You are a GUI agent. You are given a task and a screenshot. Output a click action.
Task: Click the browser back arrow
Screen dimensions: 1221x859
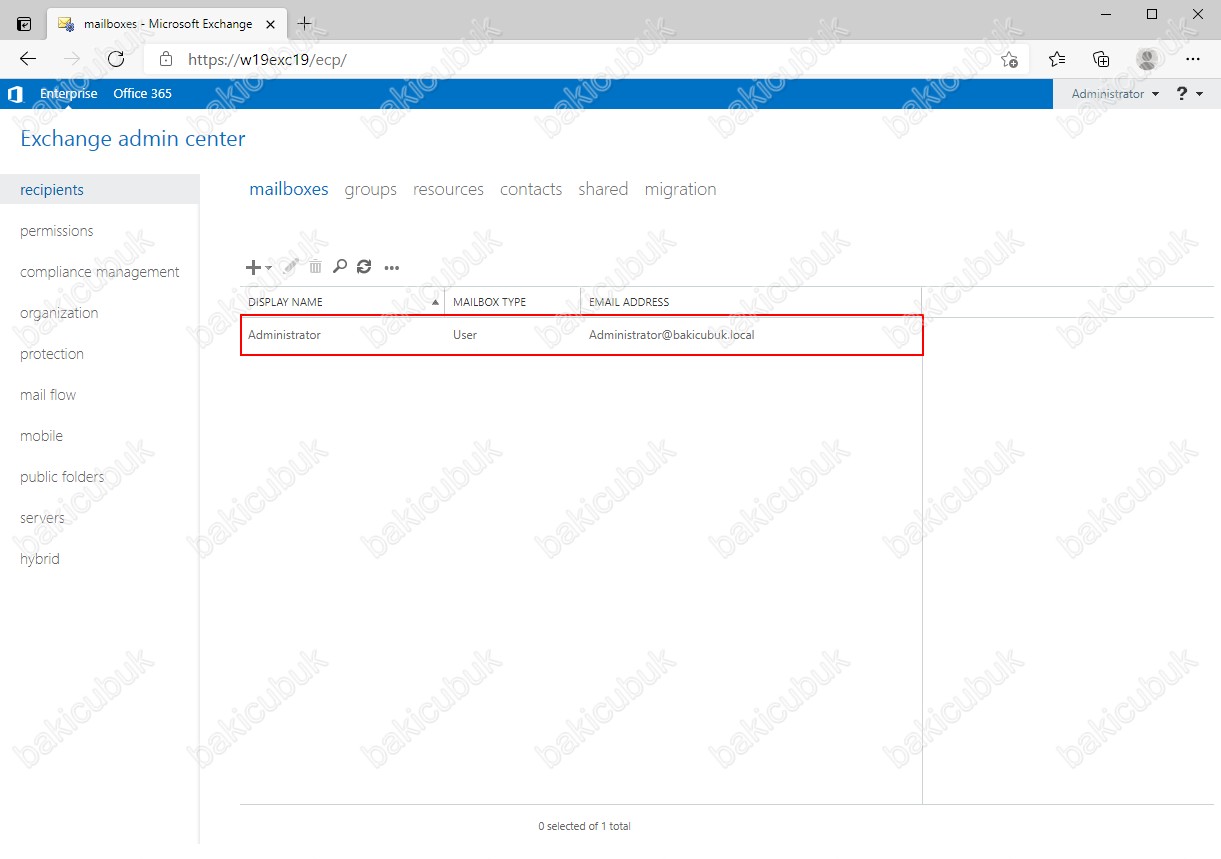(28, 59)
